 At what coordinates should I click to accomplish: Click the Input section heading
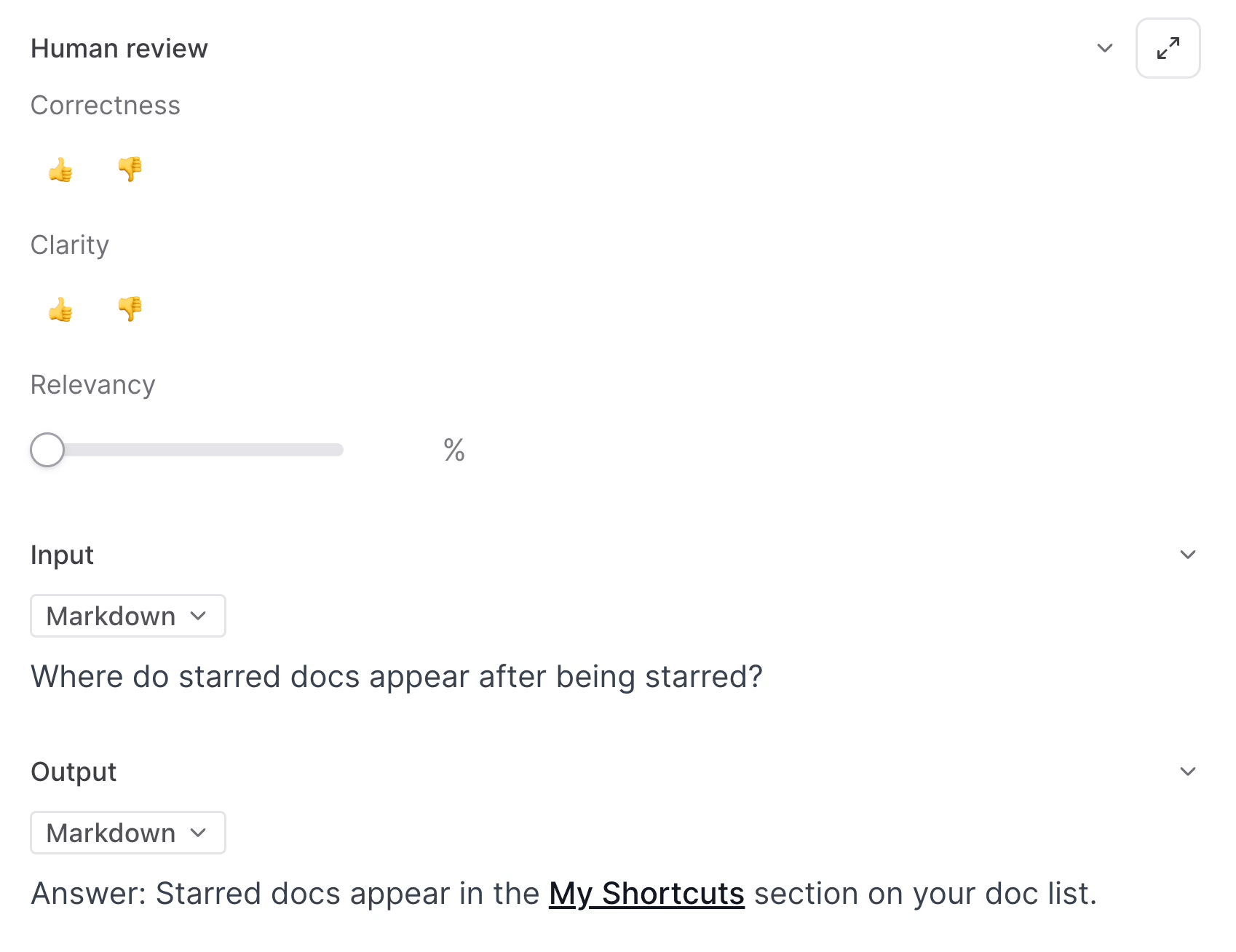(x=62, y=555)
